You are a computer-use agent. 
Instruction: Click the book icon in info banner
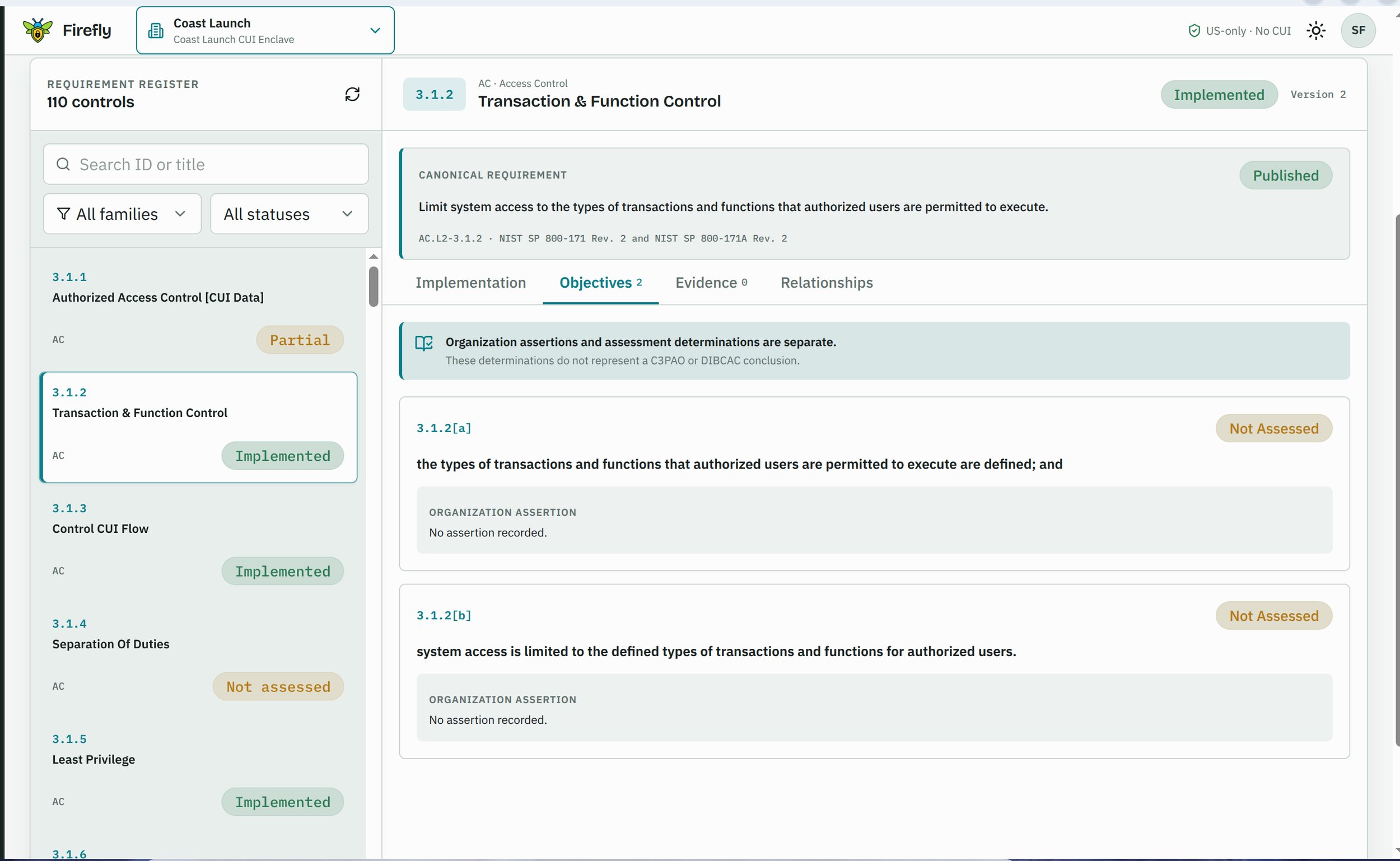[424, 343]
